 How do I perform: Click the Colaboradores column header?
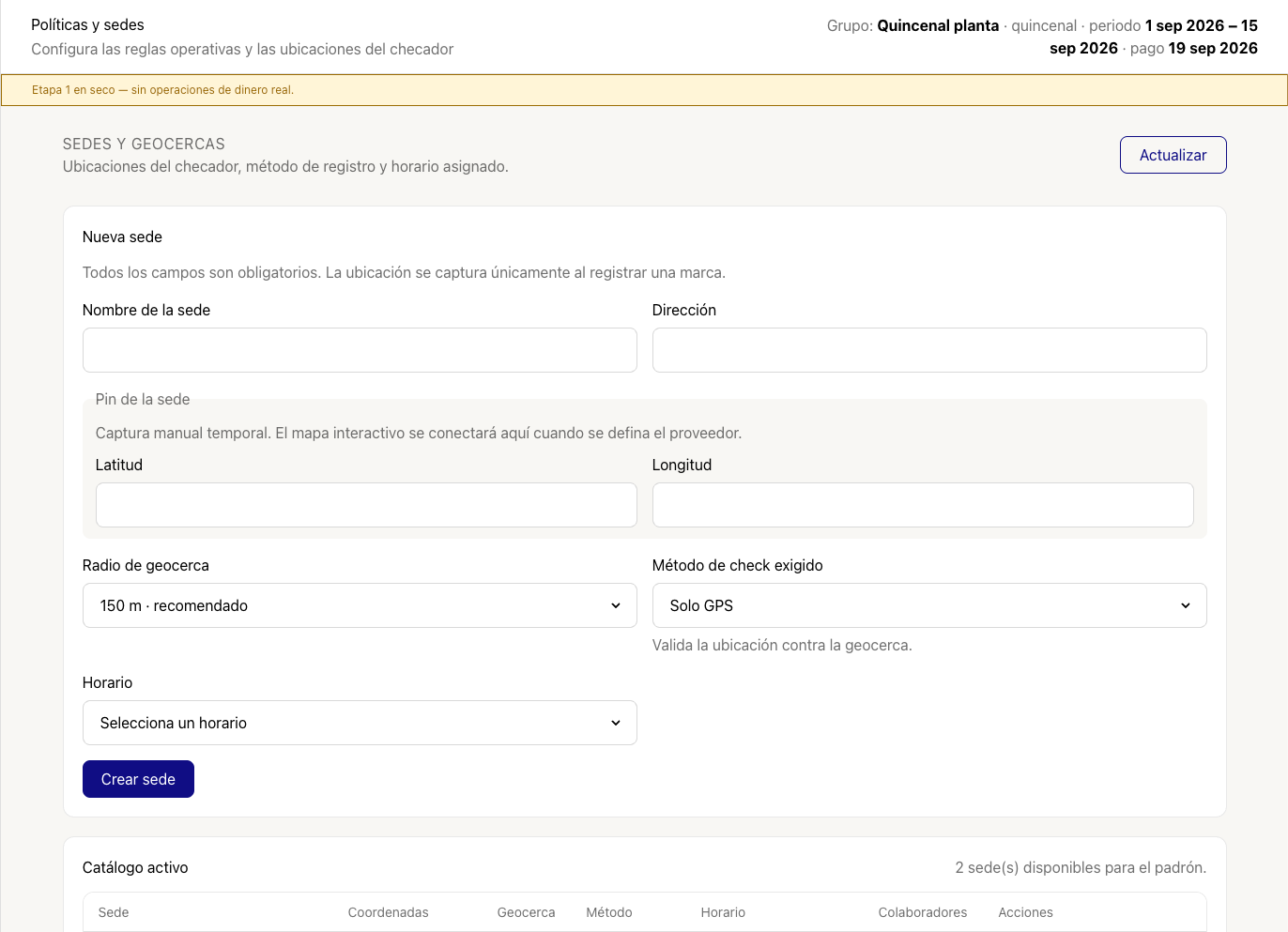[923, 912]
